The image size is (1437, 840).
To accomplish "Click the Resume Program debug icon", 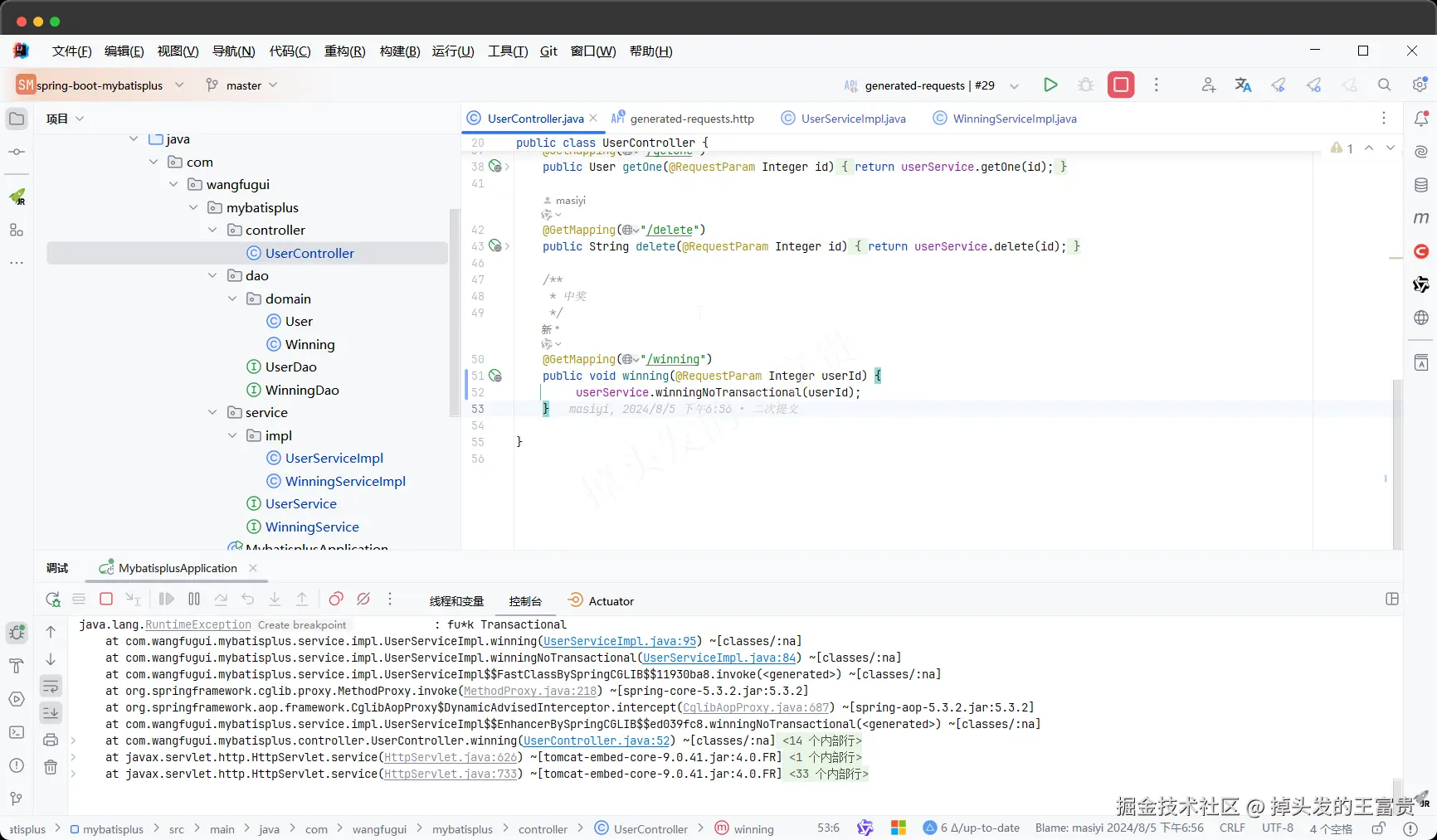I will (167, 600).
